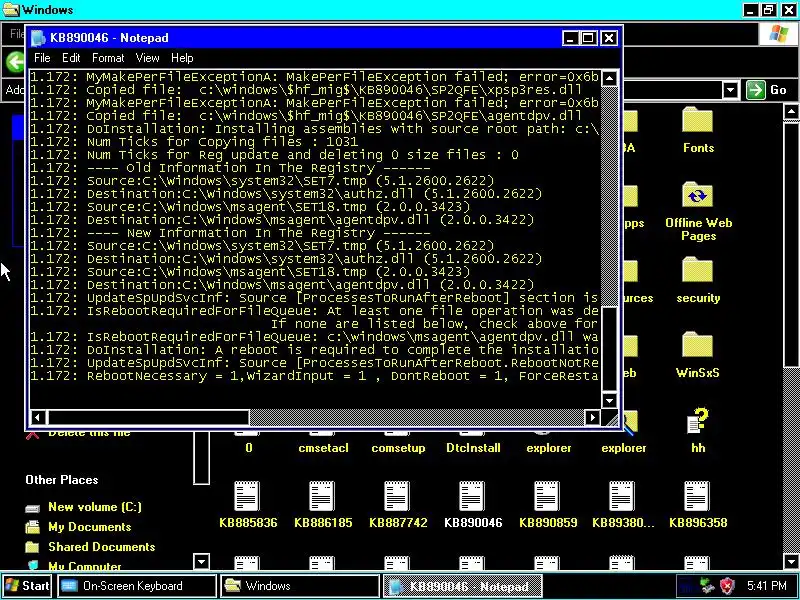Click the Safely Remove Hardware tray icon
The image size is (800, 600).
(707, 586)
